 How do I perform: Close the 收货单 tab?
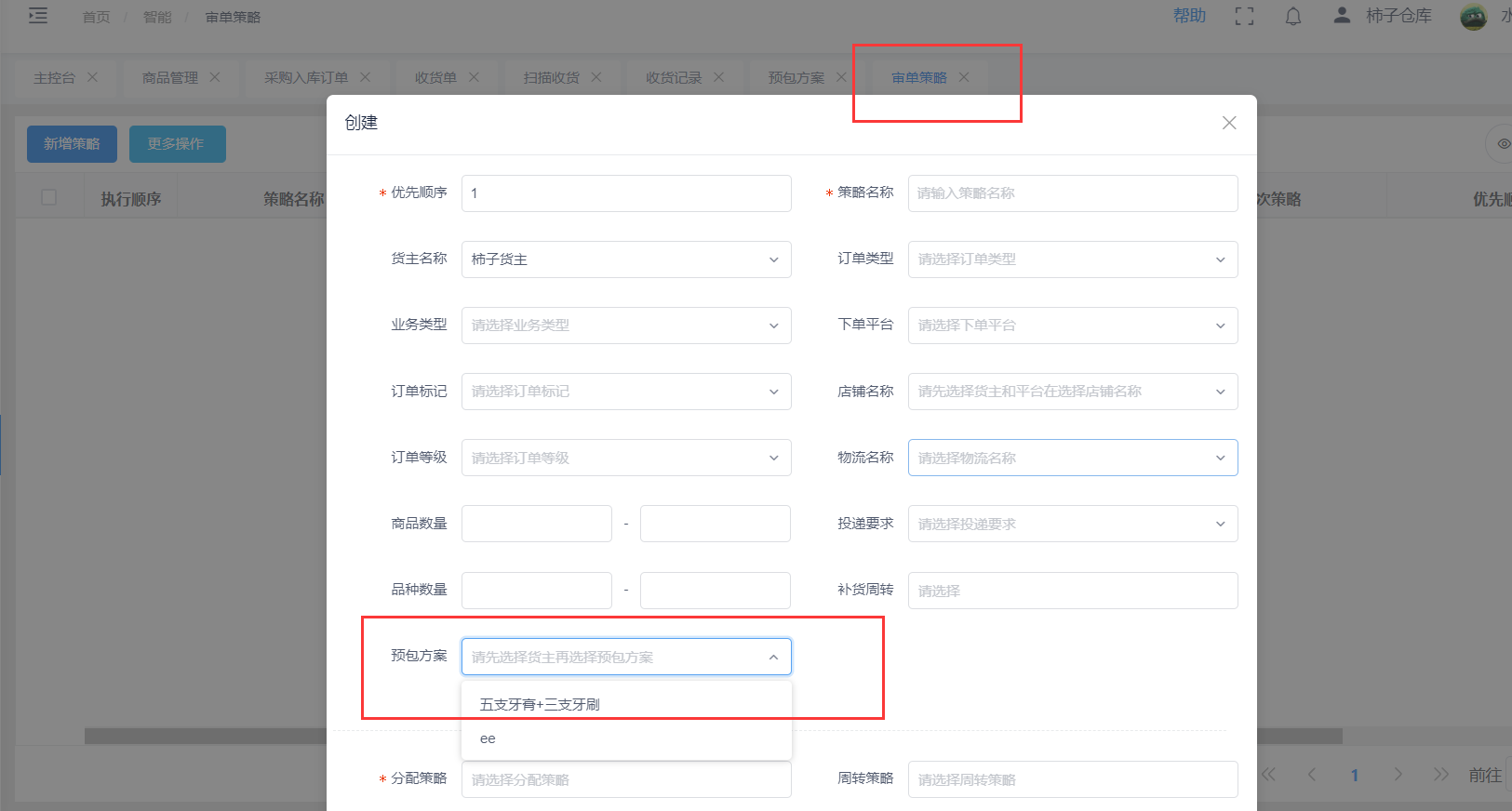coord(474,77)
